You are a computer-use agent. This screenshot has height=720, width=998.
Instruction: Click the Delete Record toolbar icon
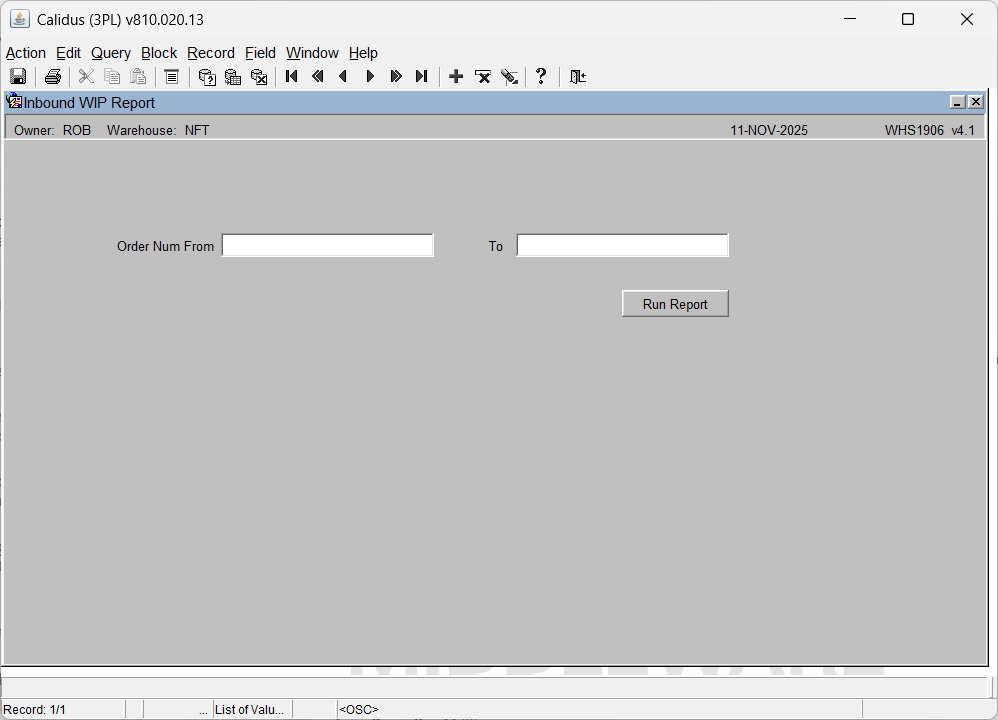[x=483, y=77]
